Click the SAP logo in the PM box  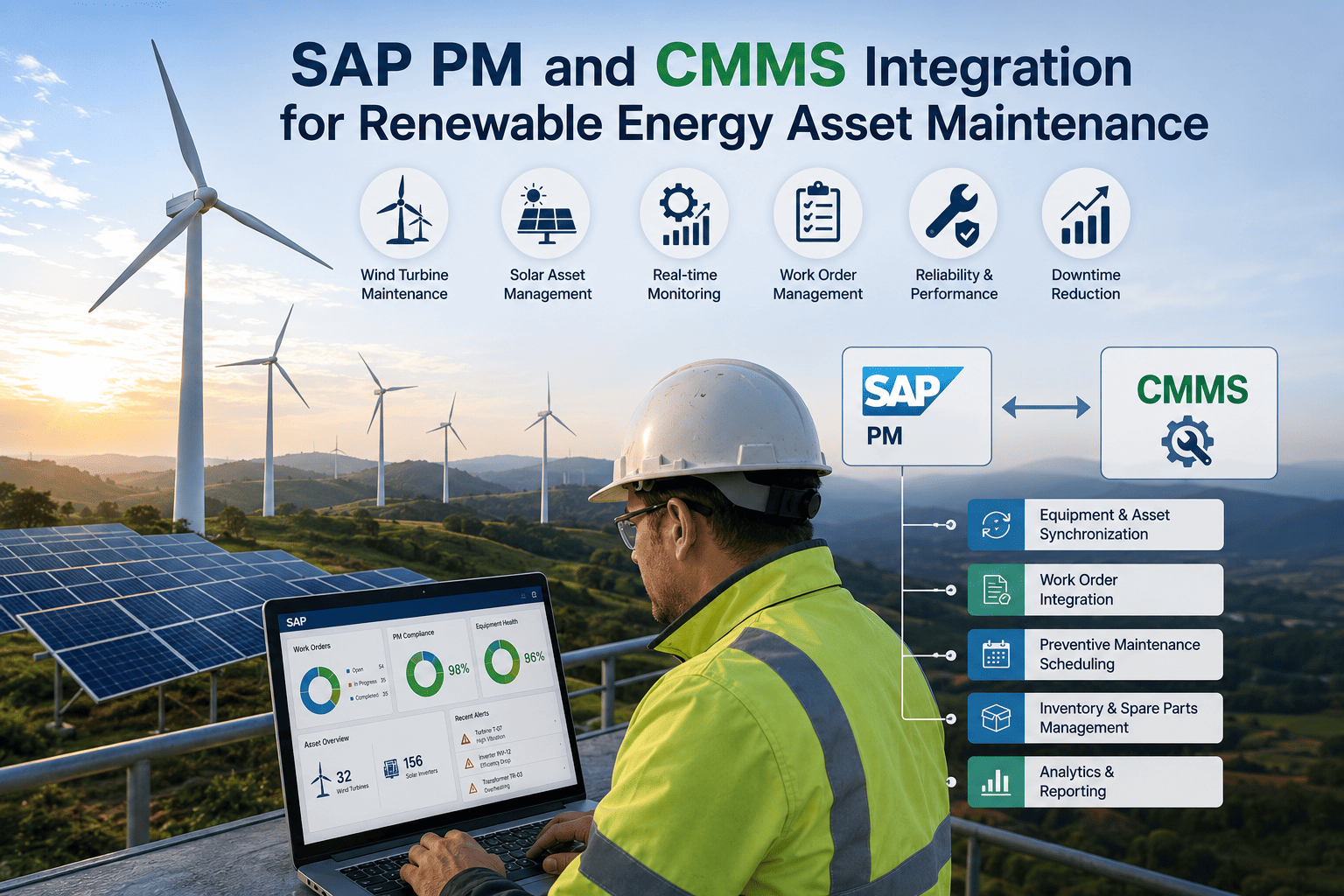click(912, 390)
